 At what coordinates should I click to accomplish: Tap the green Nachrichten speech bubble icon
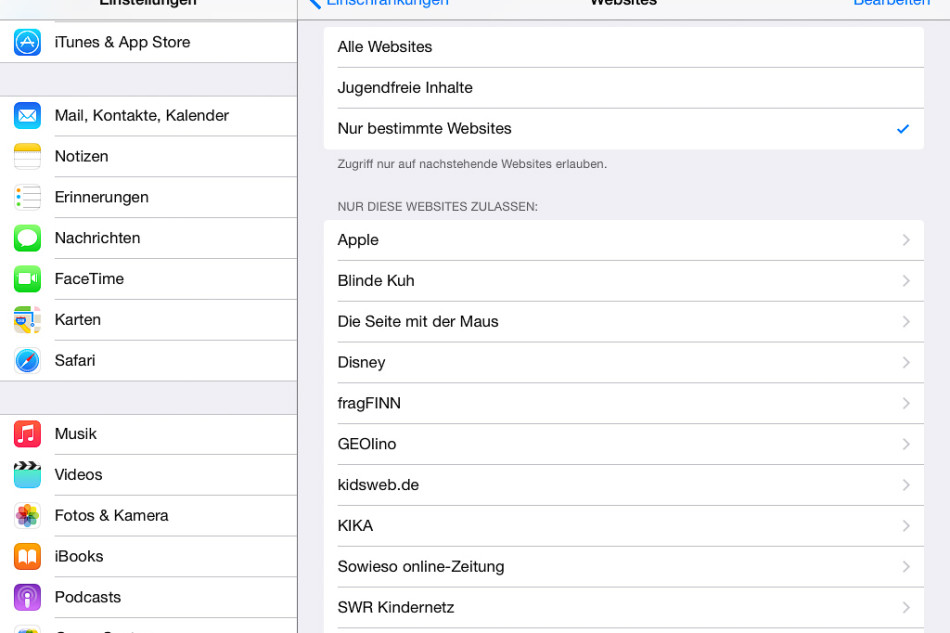(27, 238)
